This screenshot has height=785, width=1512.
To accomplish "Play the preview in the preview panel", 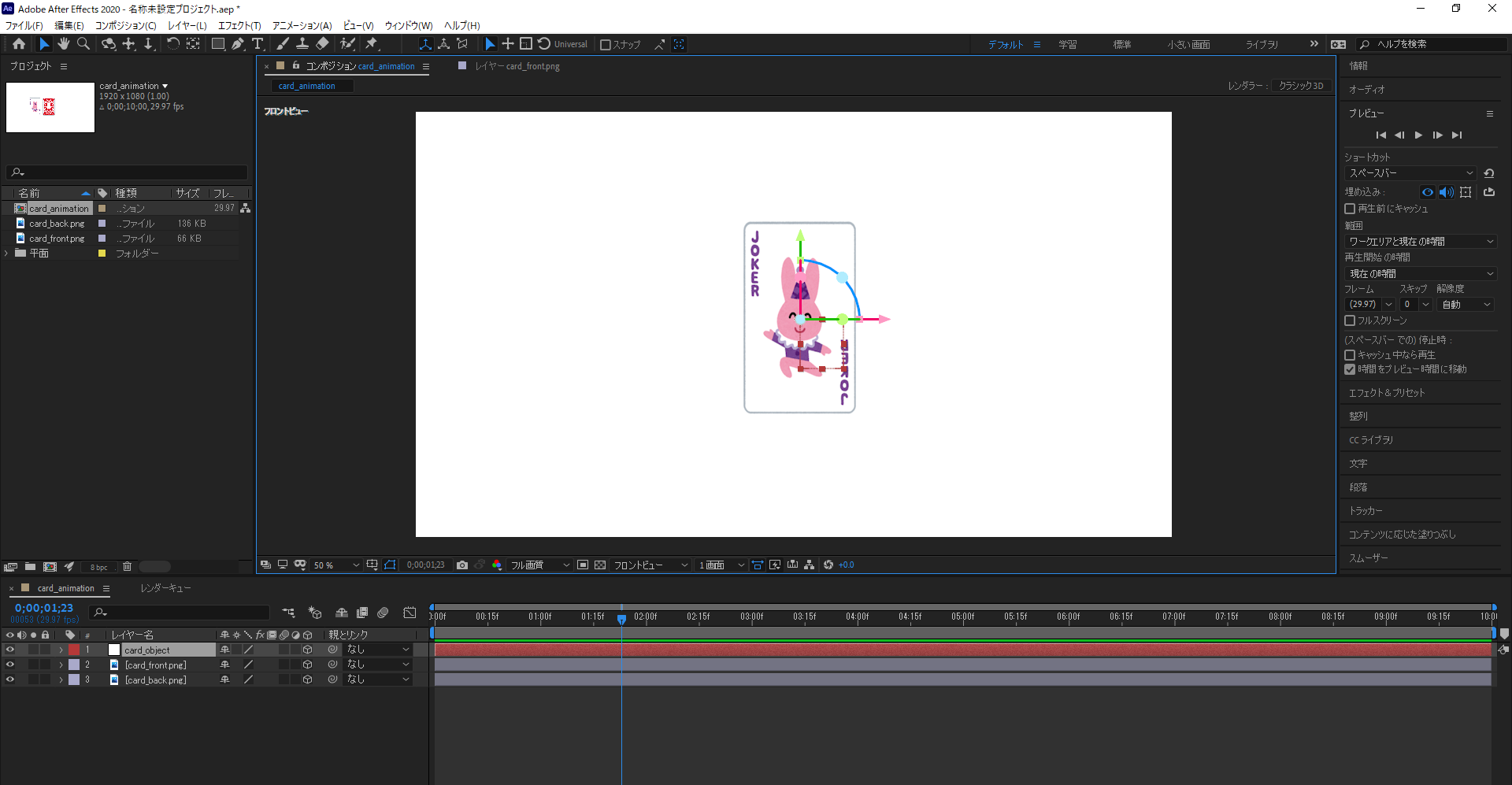I will (1417, 135).
